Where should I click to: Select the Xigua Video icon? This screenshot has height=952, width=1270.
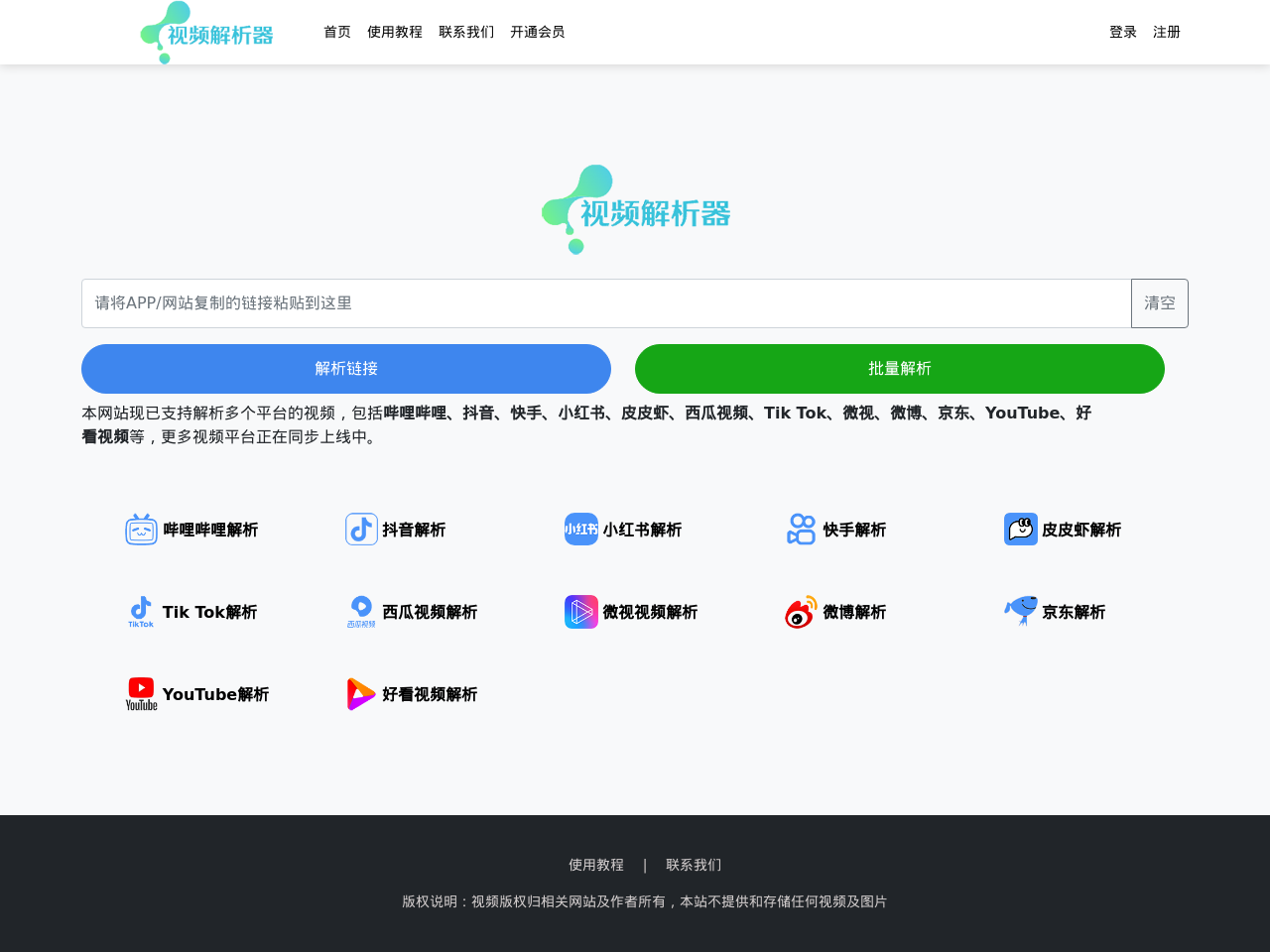point(361,612)
